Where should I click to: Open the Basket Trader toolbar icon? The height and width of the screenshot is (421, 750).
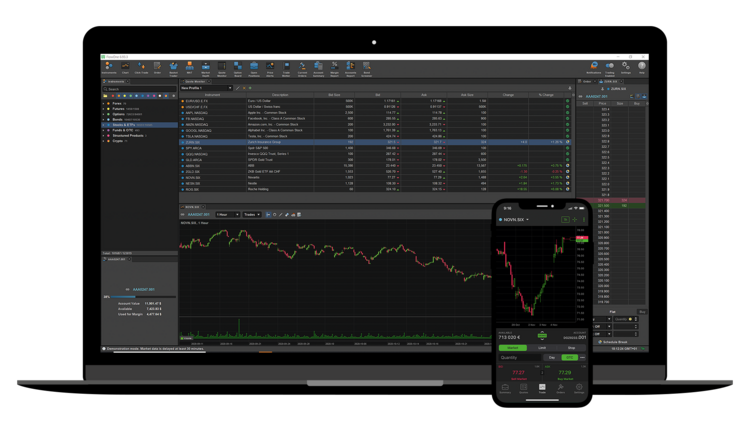tap(173, 68)
